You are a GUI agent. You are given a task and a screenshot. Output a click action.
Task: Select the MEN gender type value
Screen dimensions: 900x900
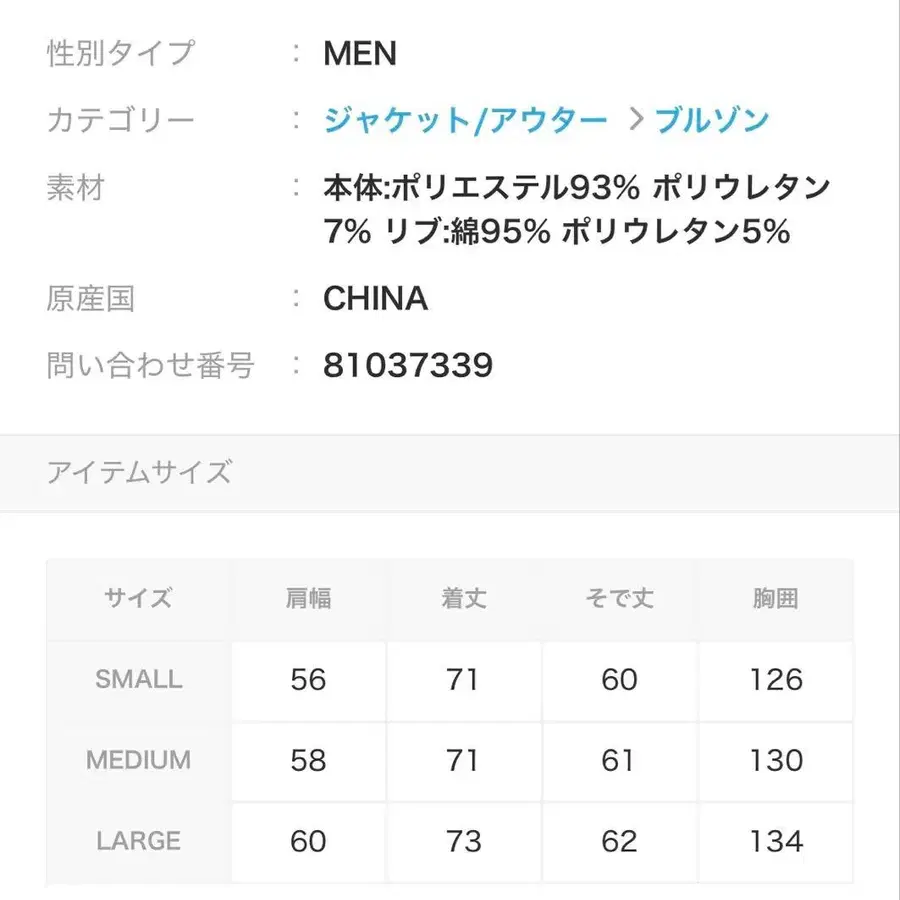tap(358, 54)
